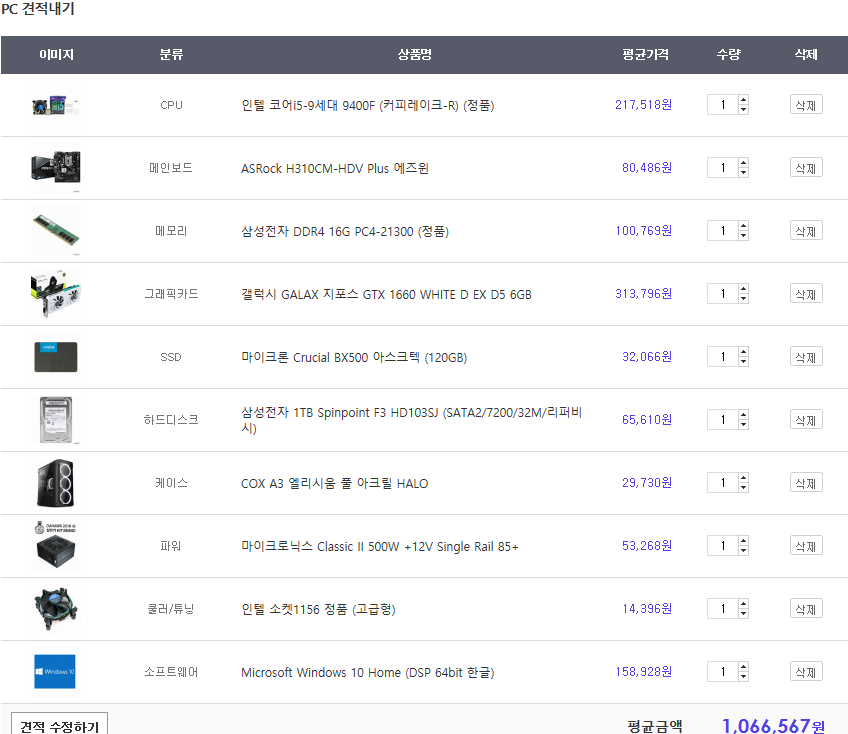Click the 그래픽카드 quantity input field
This screenshot has height=734, width=848.
coord(723,294)
